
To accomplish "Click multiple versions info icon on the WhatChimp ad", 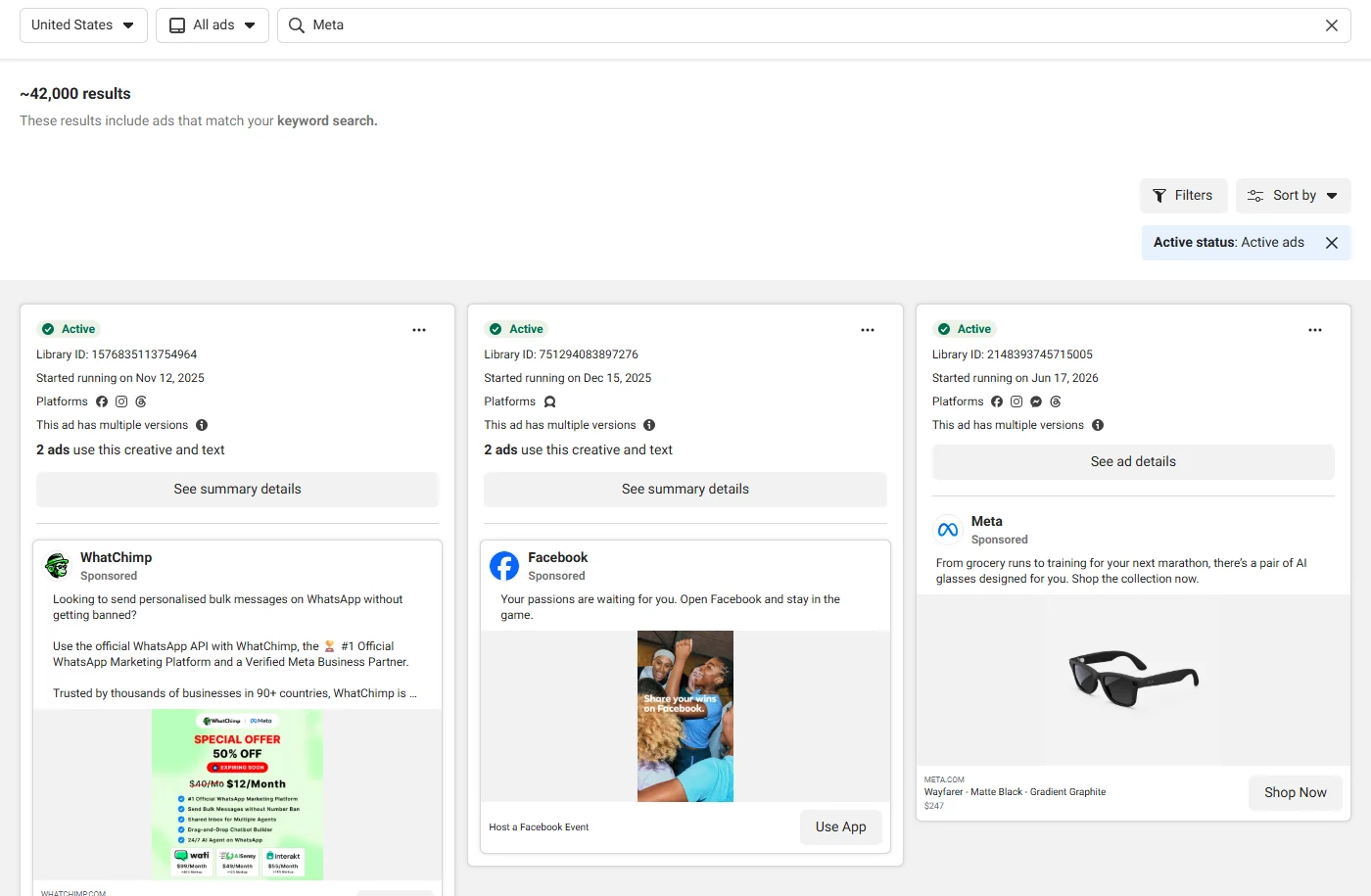I will point(202,425).
